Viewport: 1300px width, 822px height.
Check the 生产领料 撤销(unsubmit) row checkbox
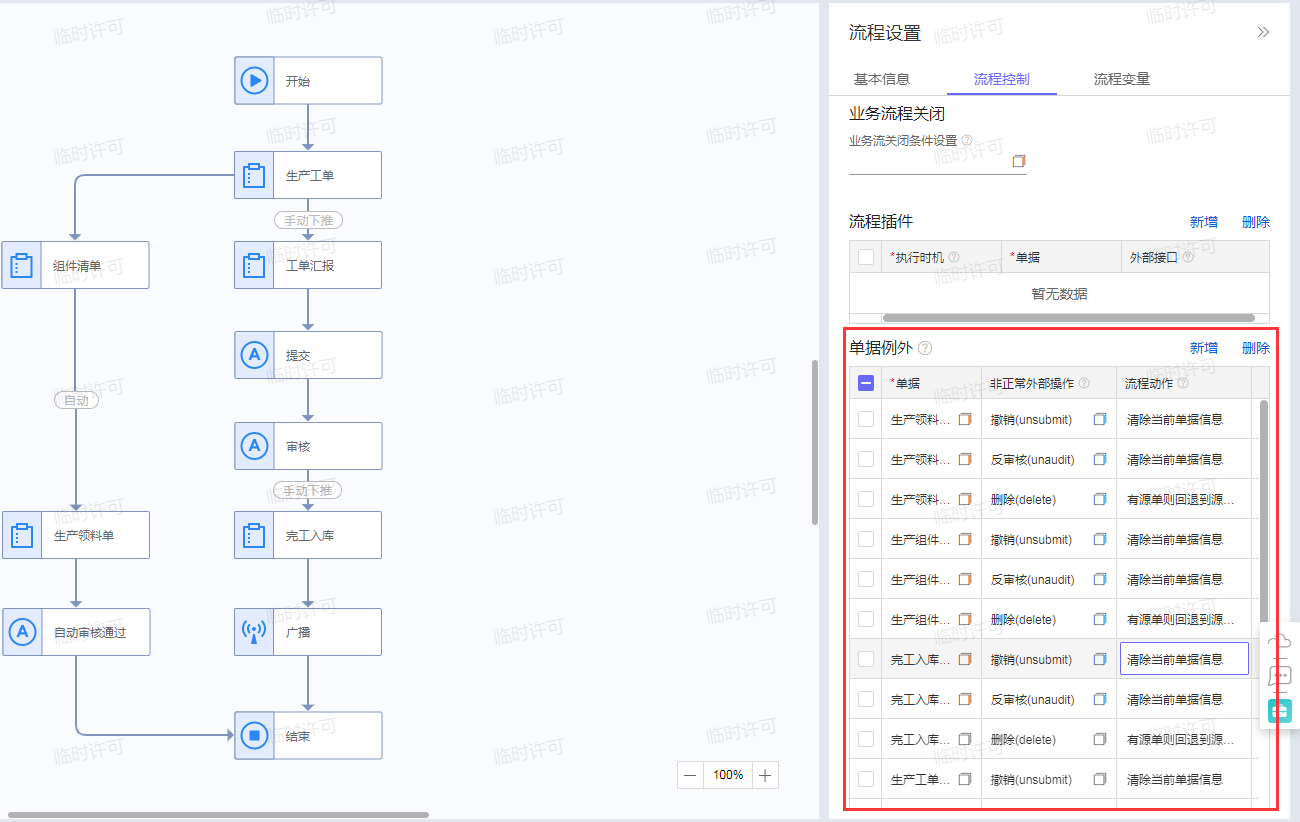click(866, 419)
